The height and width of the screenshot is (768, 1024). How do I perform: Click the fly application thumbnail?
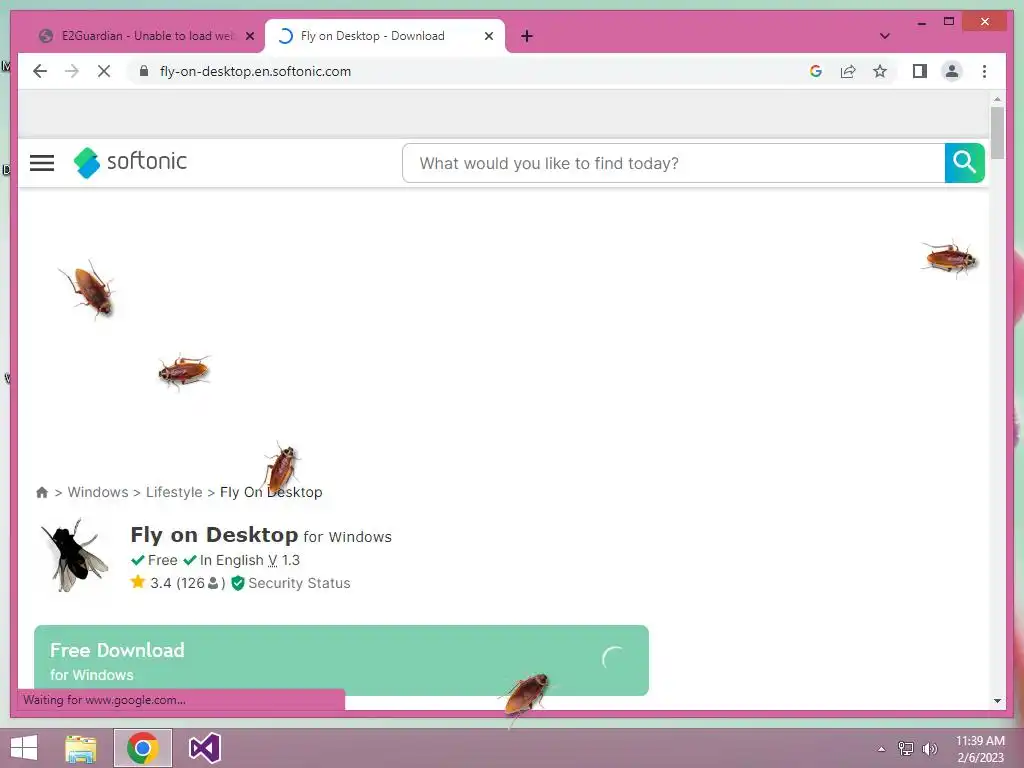pos(74,555)
